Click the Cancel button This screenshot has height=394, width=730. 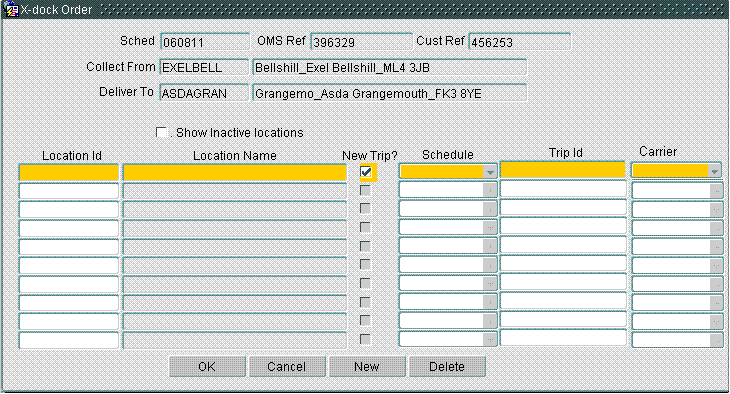(x=287, y=367)
